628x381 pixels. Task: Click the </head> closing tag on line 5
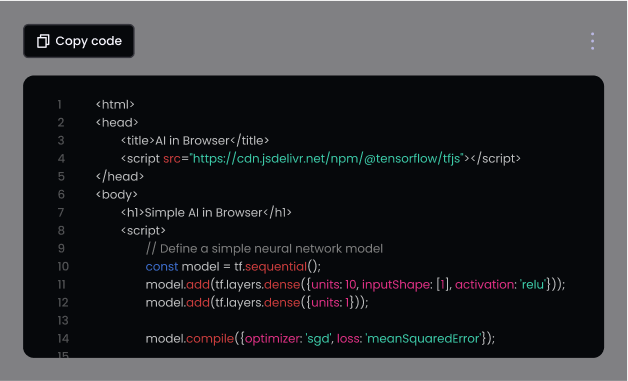[120, 177]
